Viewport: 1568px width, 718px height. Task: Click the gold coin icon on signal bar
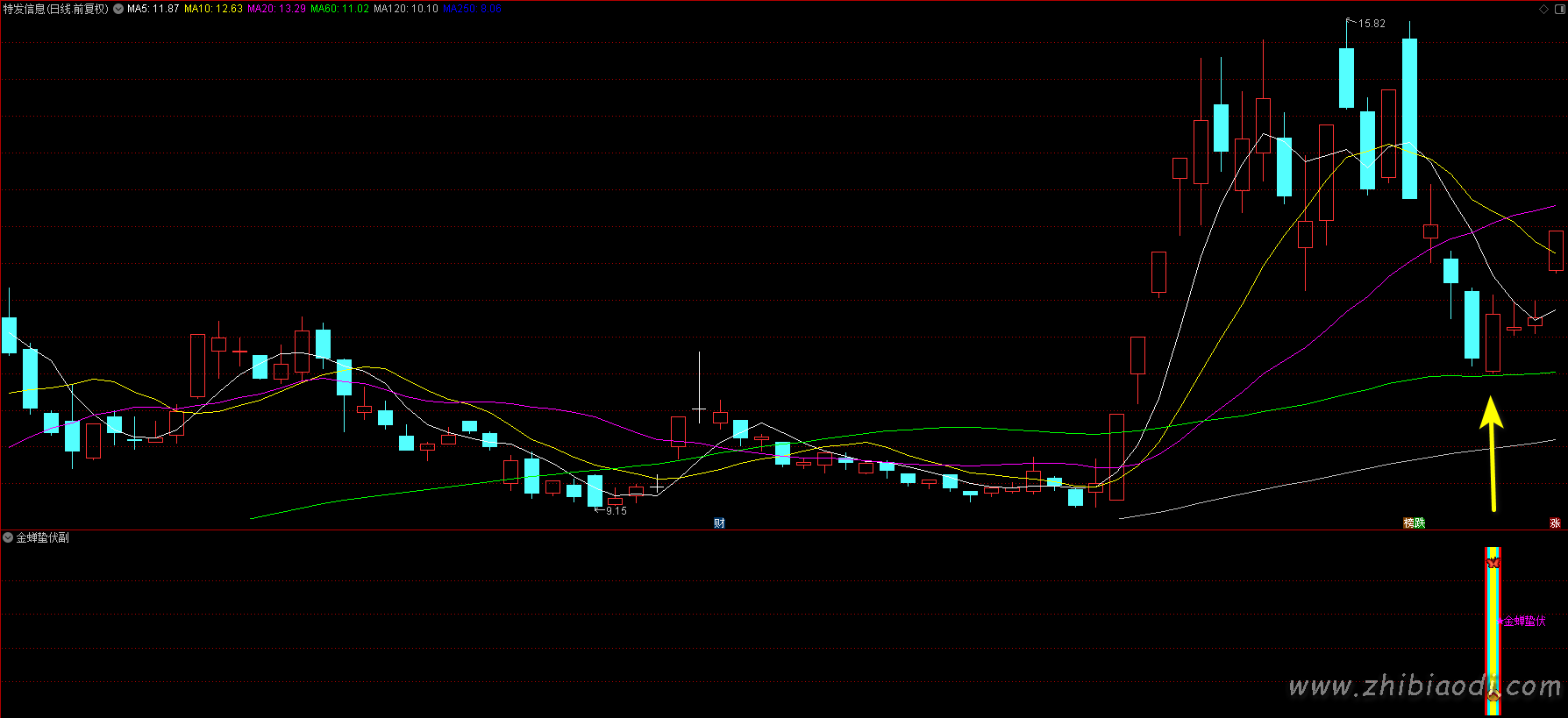[1493, 696]
